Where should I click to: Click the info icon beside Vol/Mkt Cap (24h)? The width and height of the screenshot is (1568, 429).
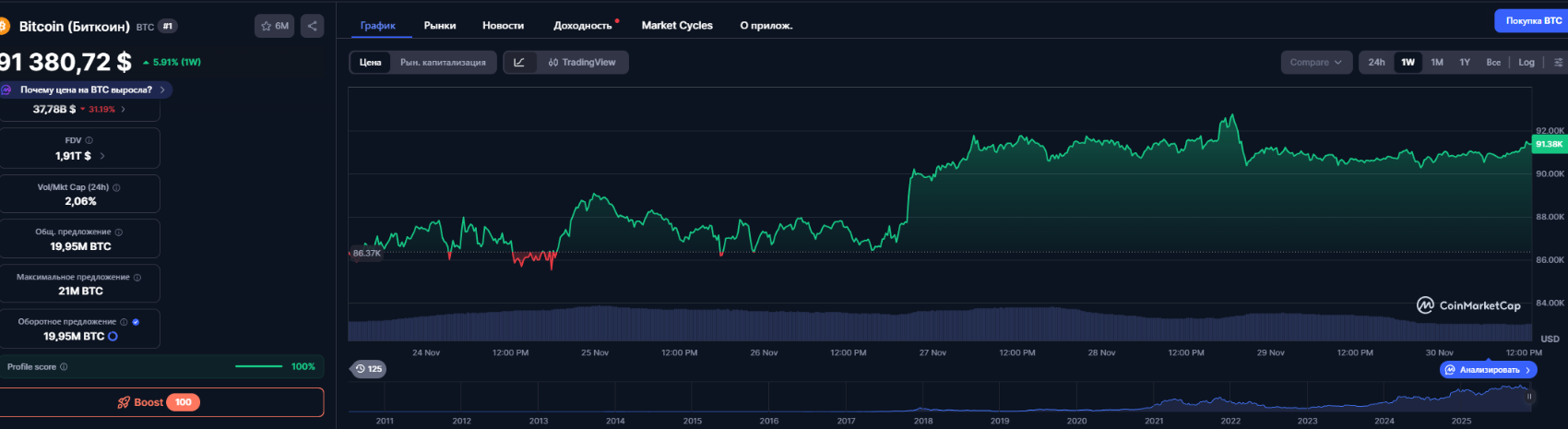point(116,187)
